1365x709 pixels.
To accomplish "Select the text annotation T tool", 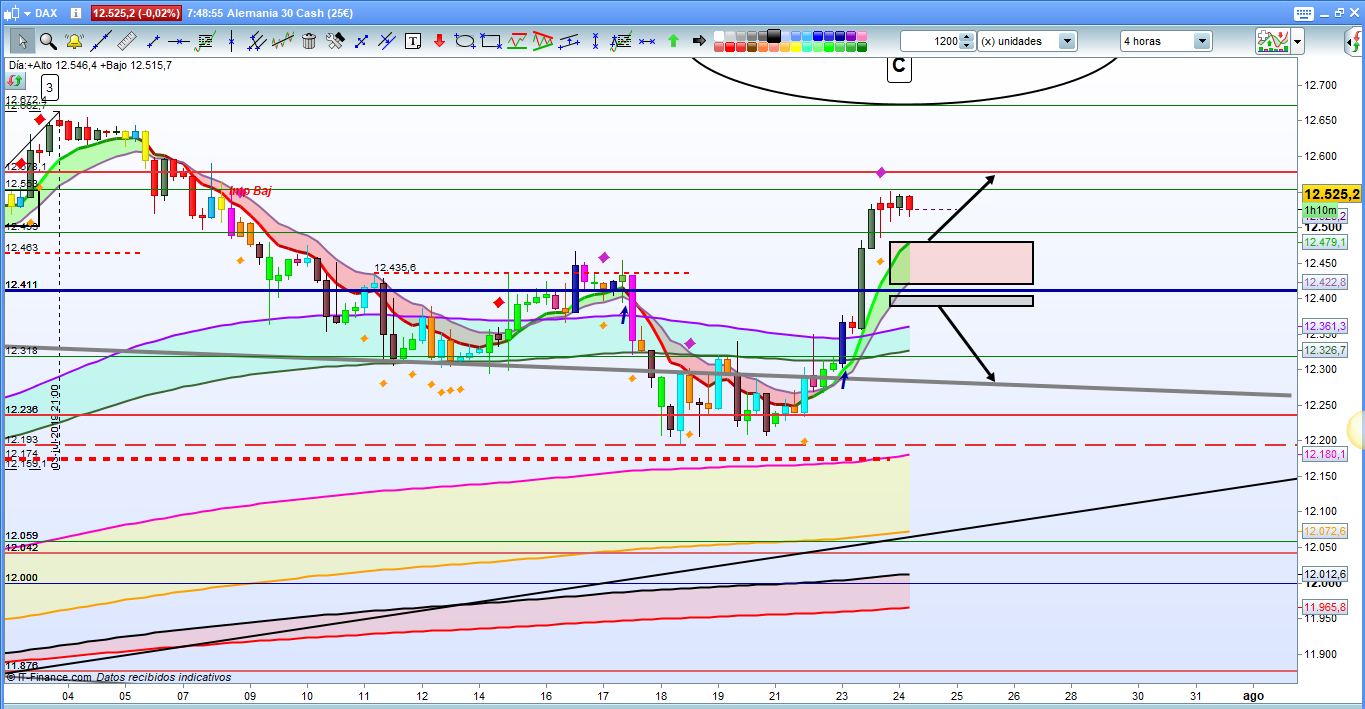I will click(413, 41).
